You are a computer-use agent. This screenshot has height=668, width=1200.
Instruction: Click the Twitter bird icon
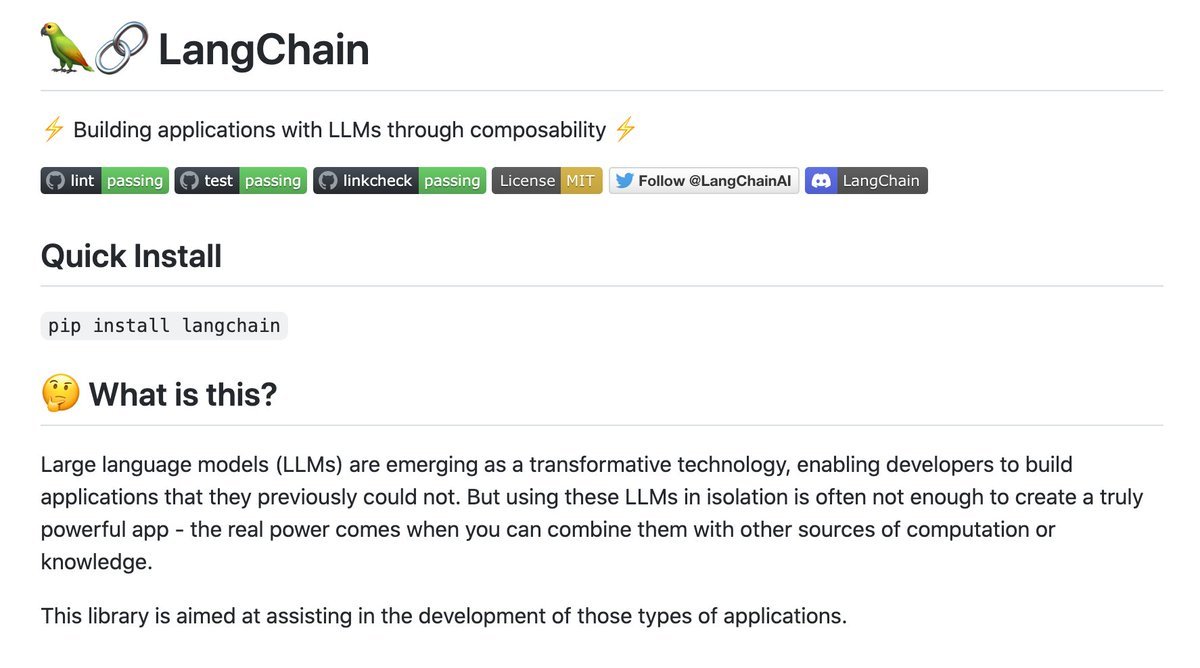pos(624,181)
